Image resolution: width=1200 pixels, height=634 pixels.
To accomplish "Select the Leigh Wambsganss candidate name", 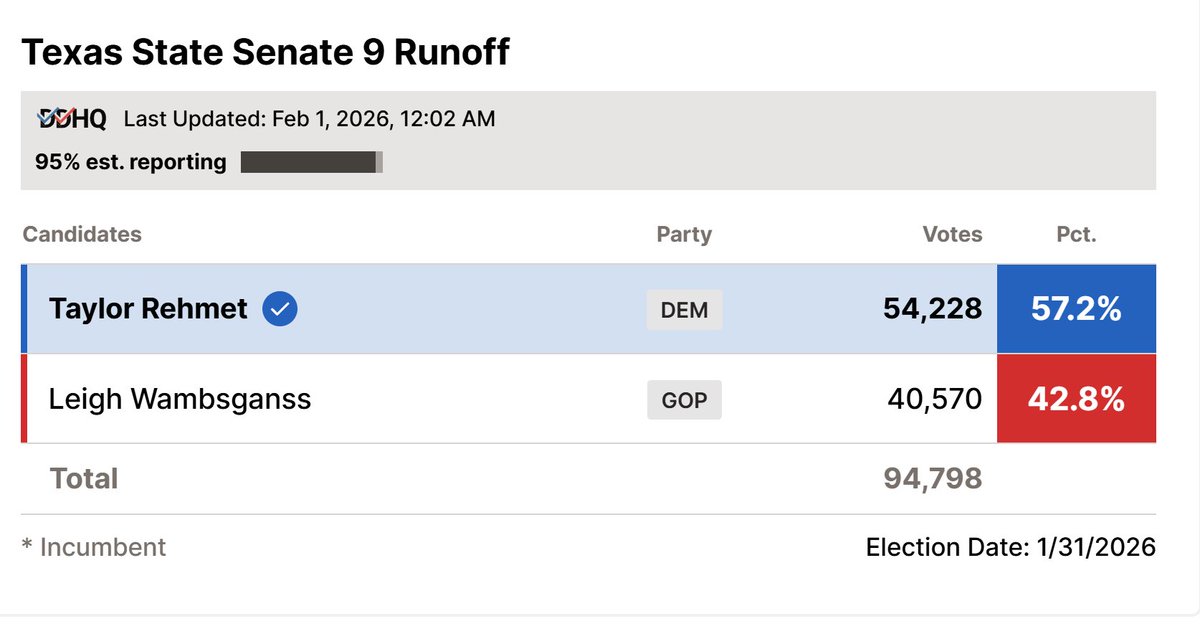I will pyautogui.click(x=180, y=399).
